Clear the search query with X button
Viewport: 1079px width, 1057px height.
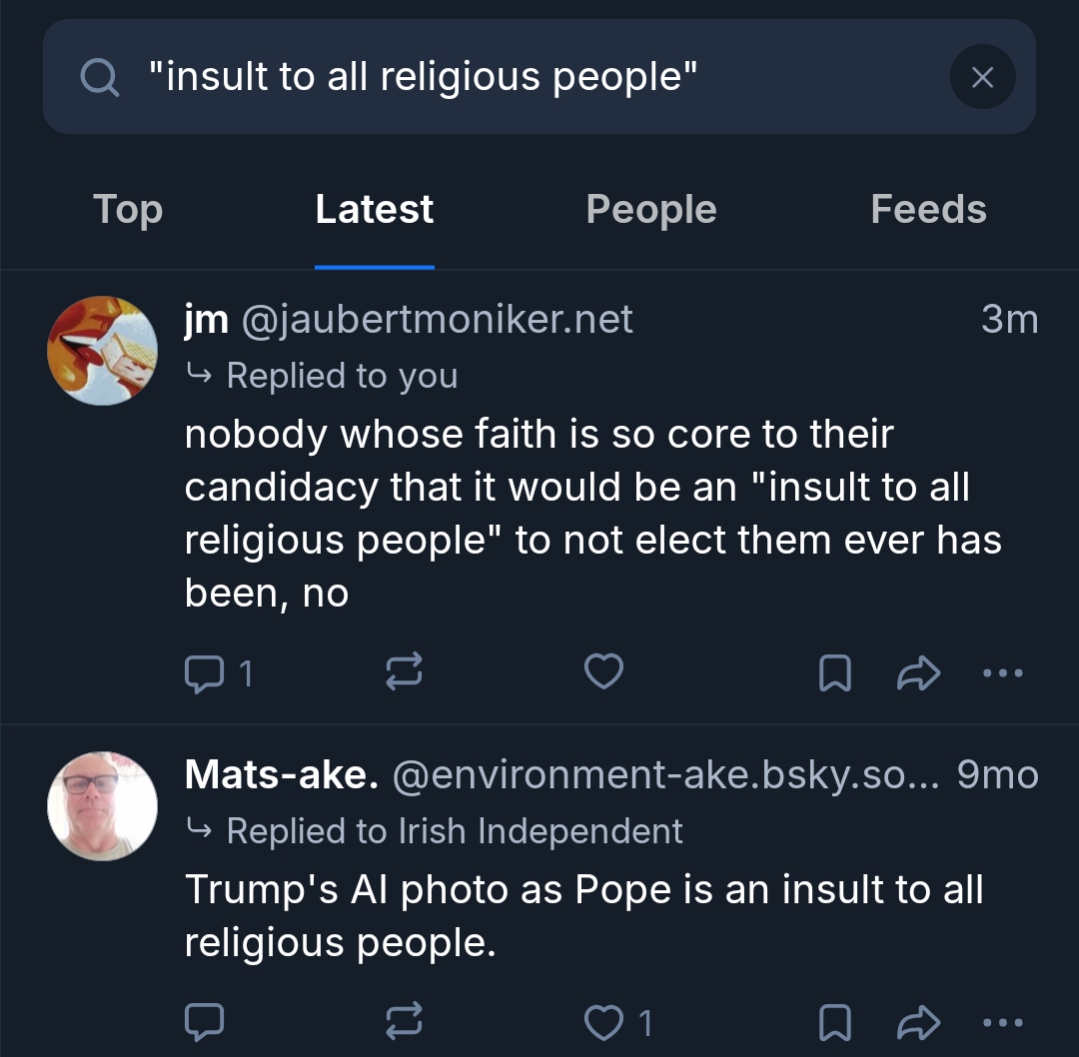tap(982, 77)
